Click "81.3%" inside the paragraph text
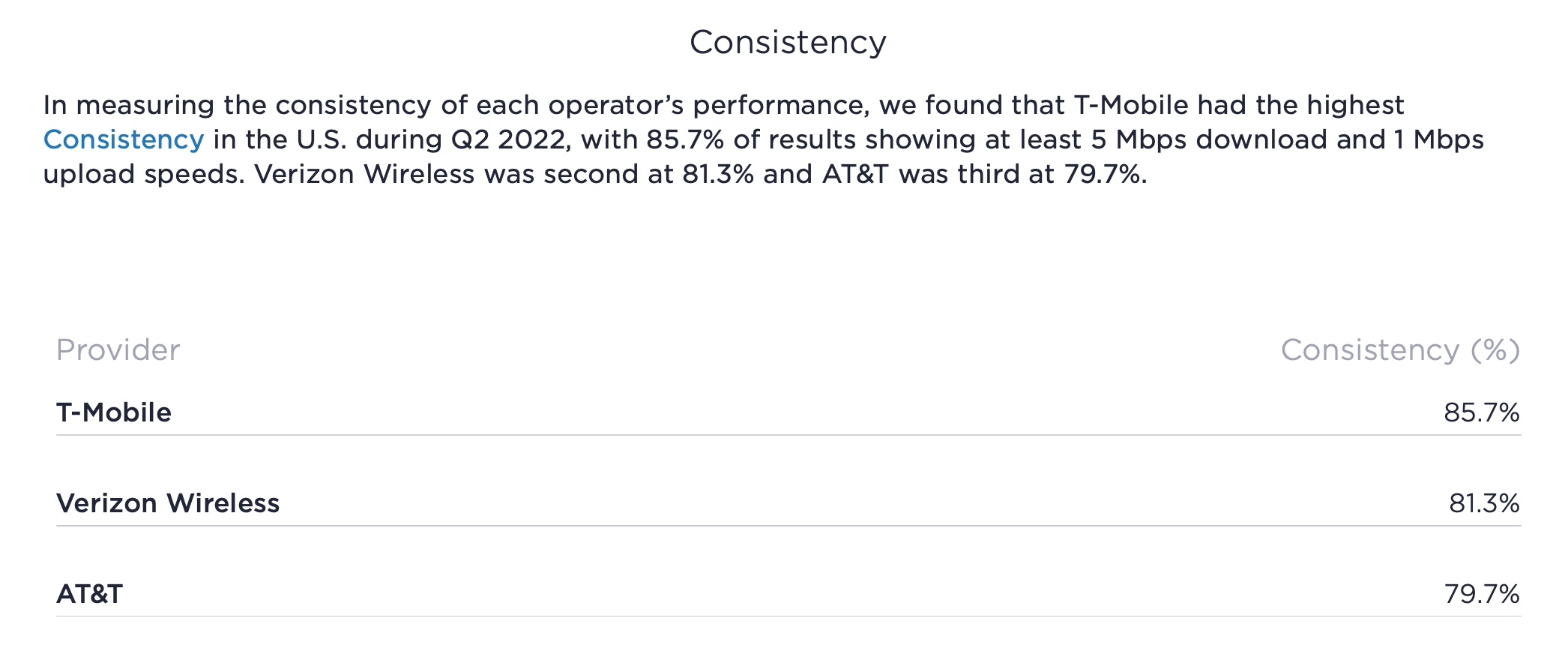 (718, 175)
